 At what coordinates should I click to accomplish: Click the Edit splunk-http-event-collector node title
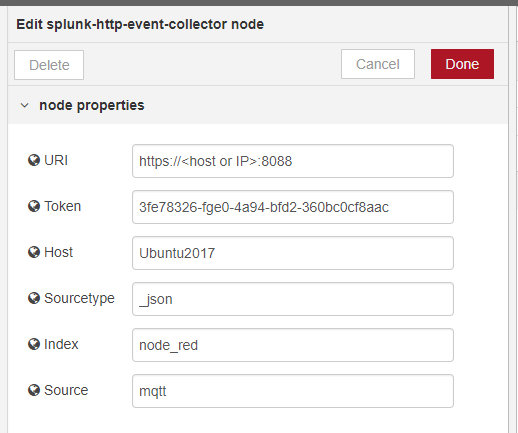(x=140, y=25)
